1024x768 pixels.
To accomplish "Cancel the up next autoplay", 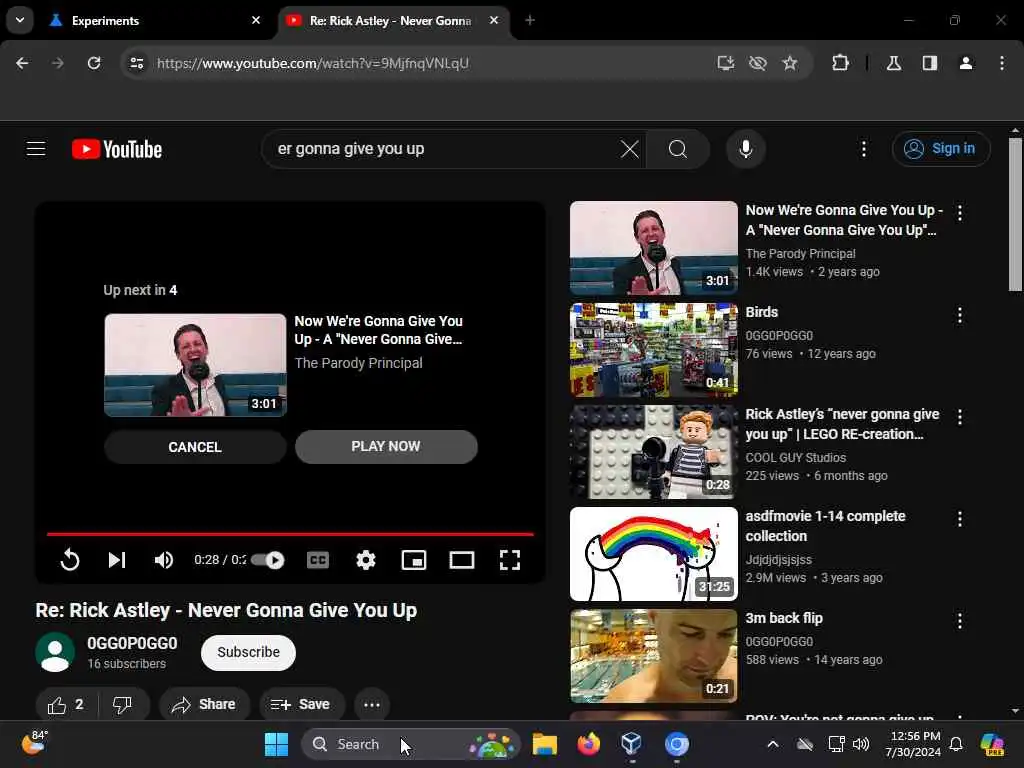I will click(x=195, y=447).
